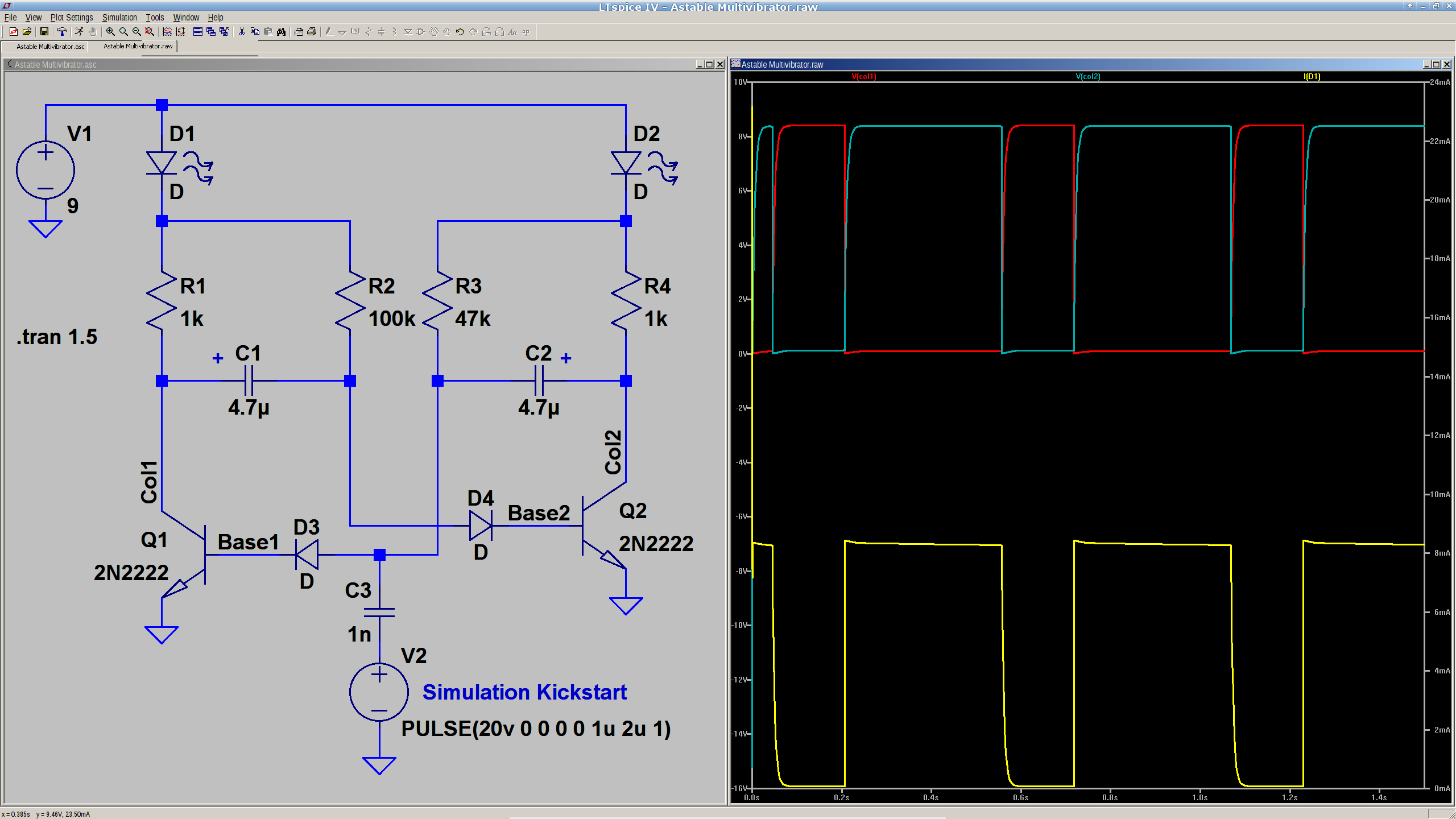Click the Tile Windows icon
Image resolution: width=1456 pixels, height=819 pixels.
[x=197, y=32]
